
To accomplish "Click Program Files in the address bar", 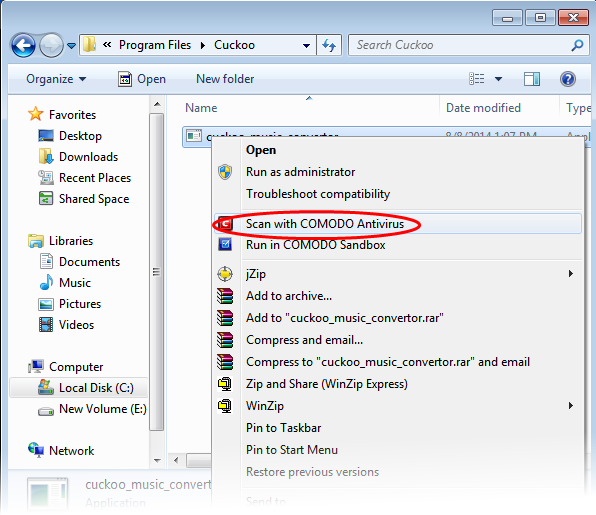I will click(155, 45).
